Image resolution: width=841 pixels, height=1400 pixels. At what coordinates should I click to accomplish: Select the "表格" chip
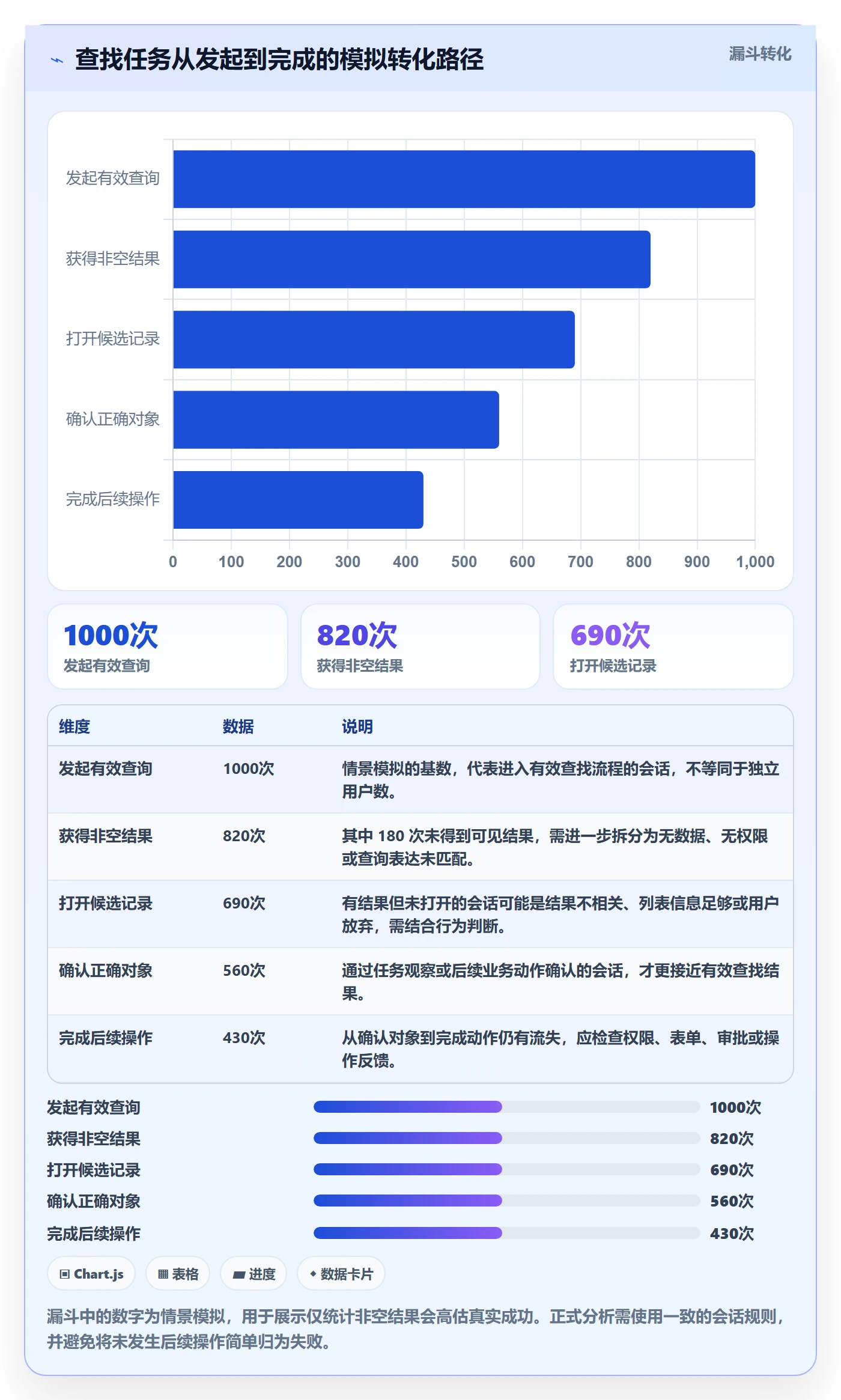(x=178, y=1274)
